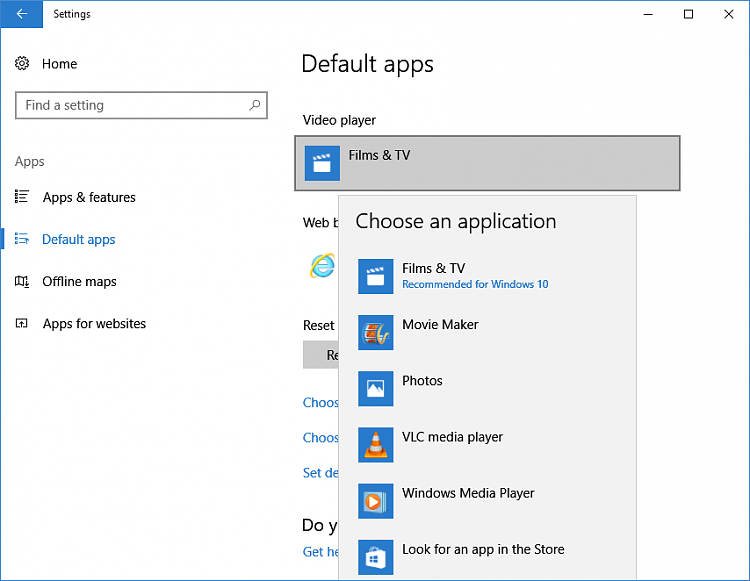
Task: Select Default apps in sidebar
Action: (x=78, y=240)
